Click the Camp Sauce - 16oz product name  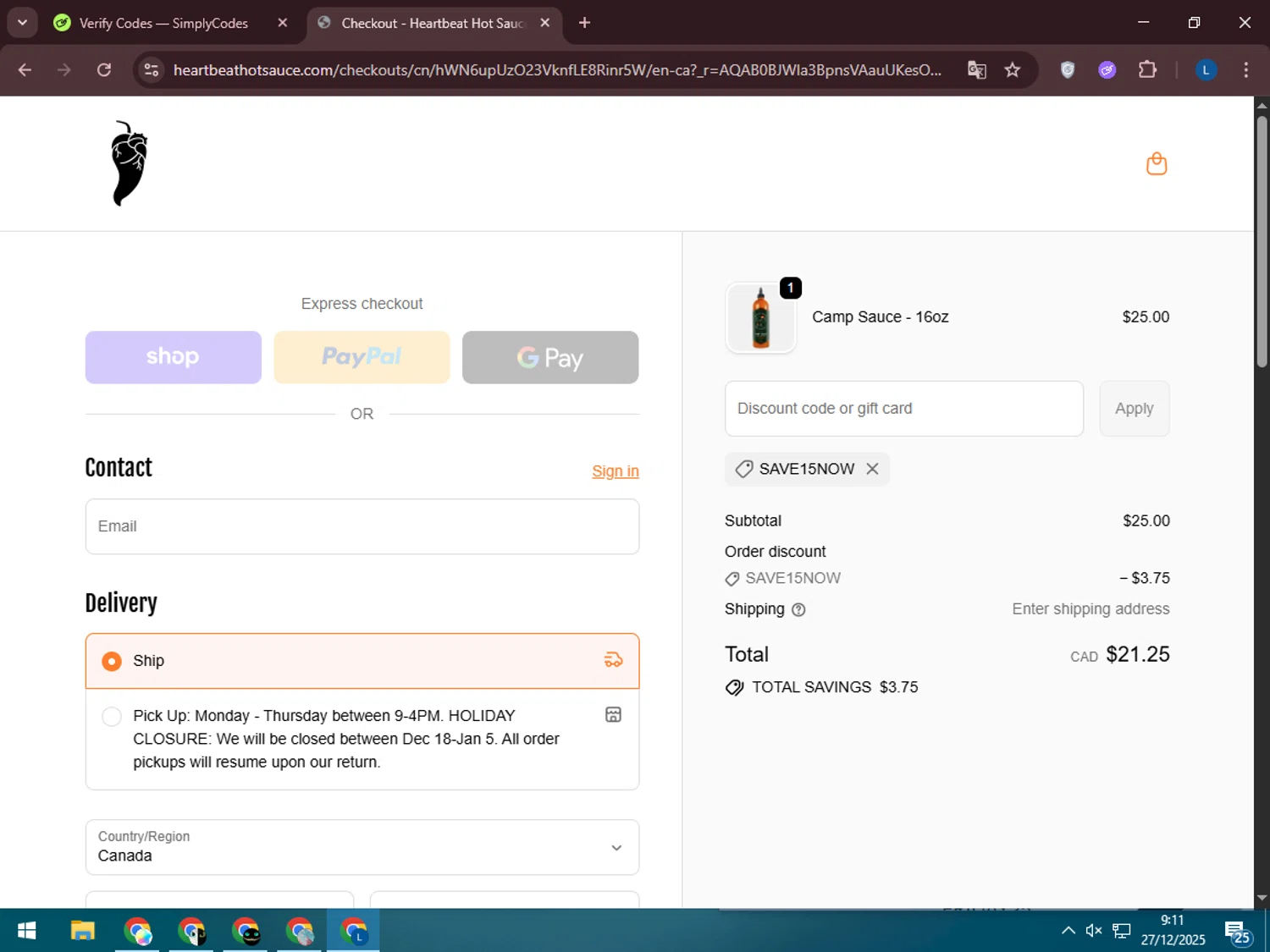880,317
